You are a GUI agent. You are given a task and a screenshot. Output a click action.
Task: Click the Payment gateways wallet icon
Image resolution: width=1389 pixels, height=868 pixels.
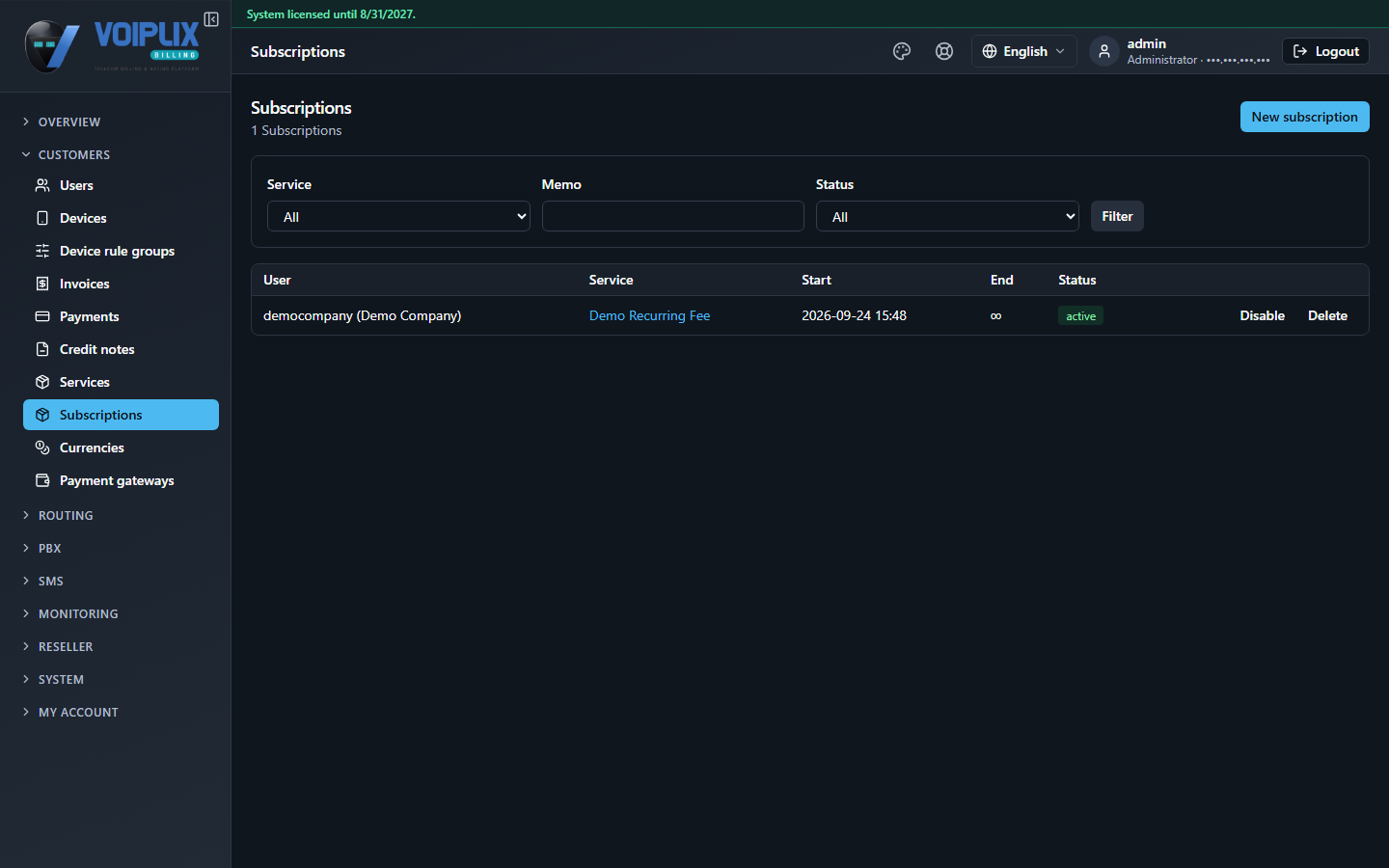(42, 480)
